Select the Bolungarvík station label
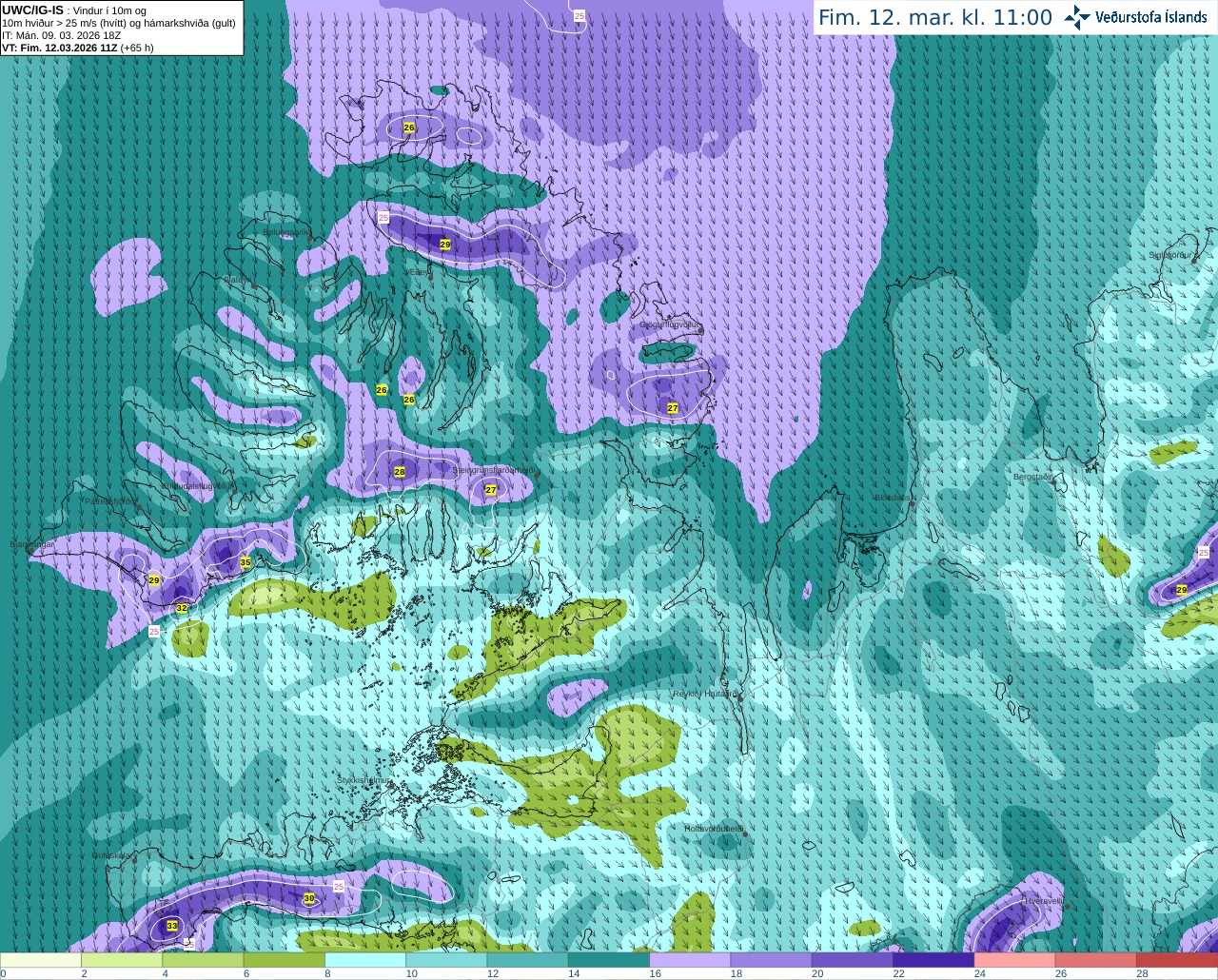The image size is (1218, 980). (285, 231)
